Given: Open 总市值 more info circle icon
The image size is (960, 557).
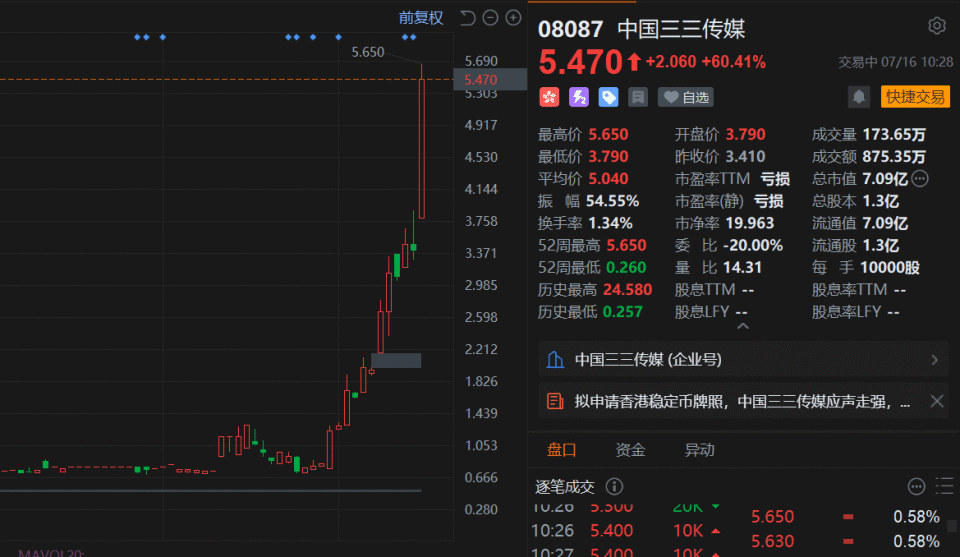Looking at the screenshot, I should click(920, 179).
